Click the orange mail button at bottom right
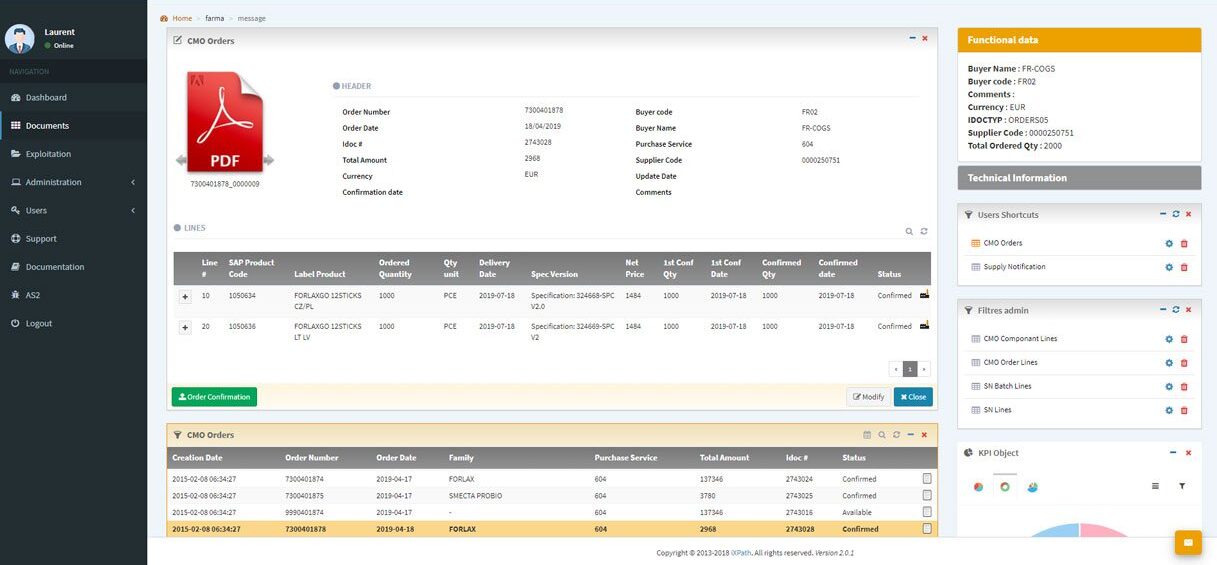 tap(1188, 542)
